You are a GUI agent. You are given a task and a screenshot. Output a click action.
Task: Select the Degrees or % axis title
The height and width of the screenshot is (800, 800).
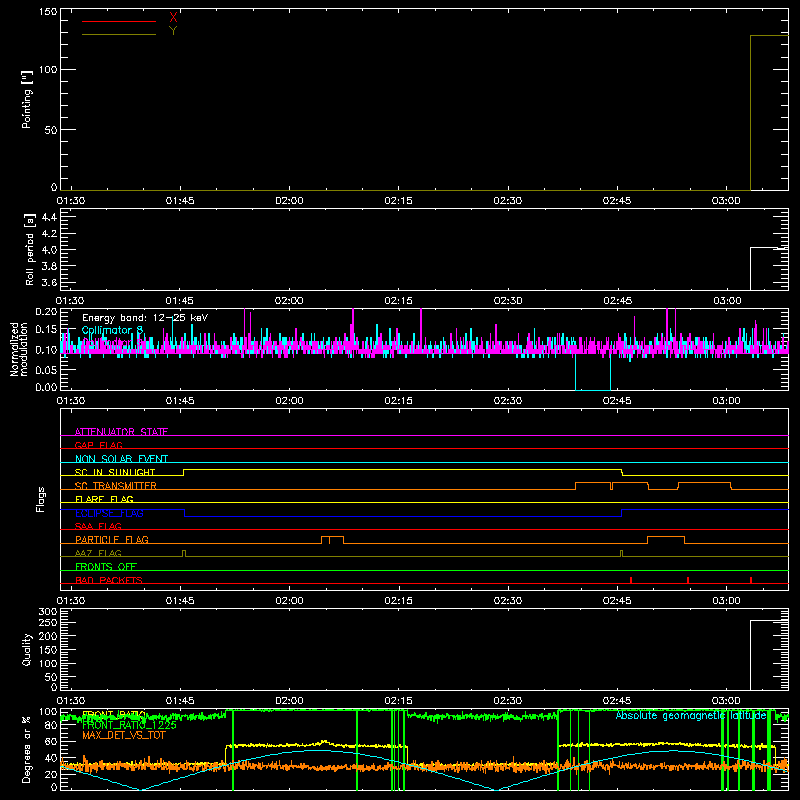tap(27, 749)
